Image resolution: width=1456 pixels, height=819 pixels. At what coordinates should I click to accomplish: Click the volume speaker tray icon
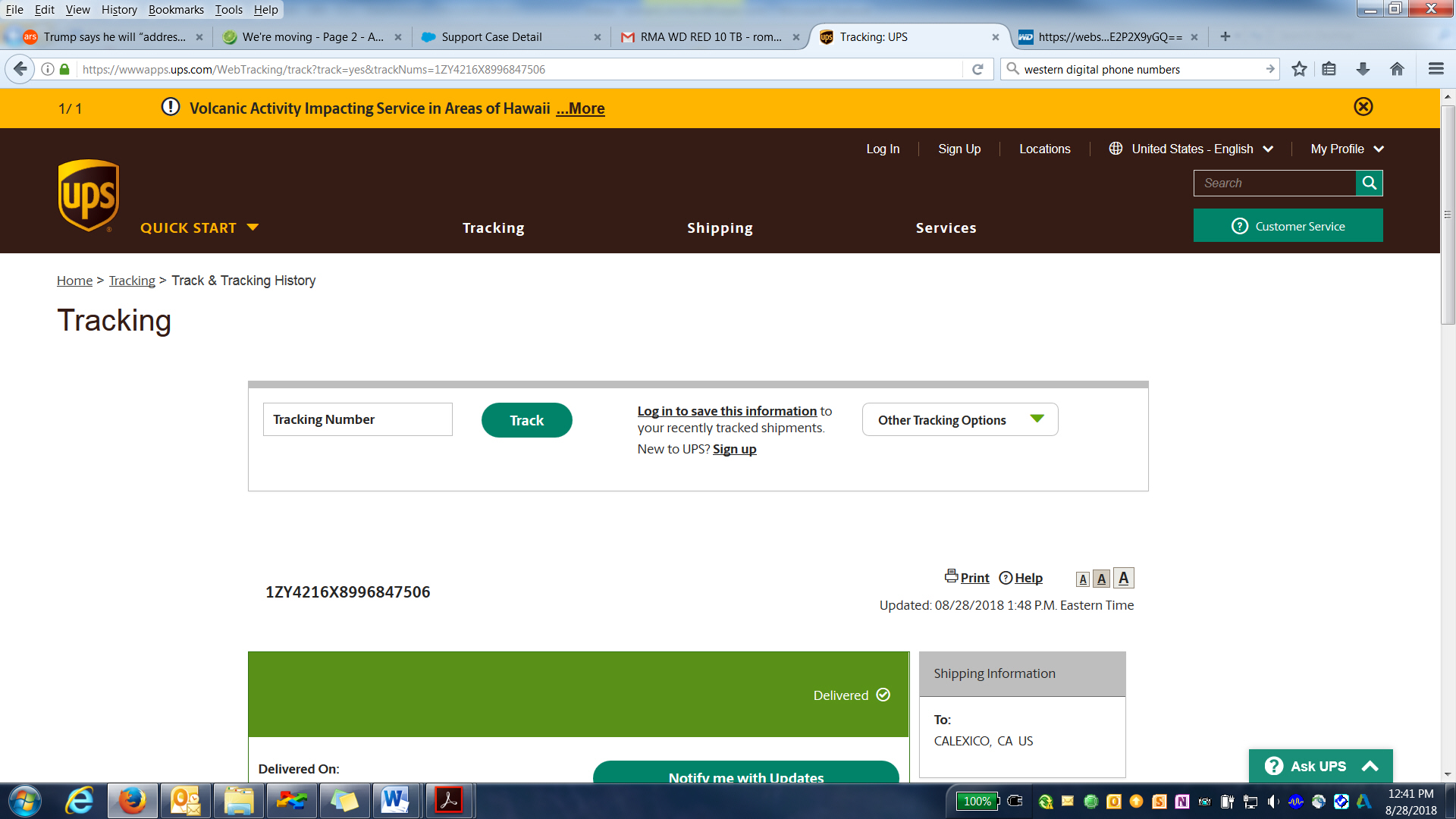click(x=1272, y=802)
